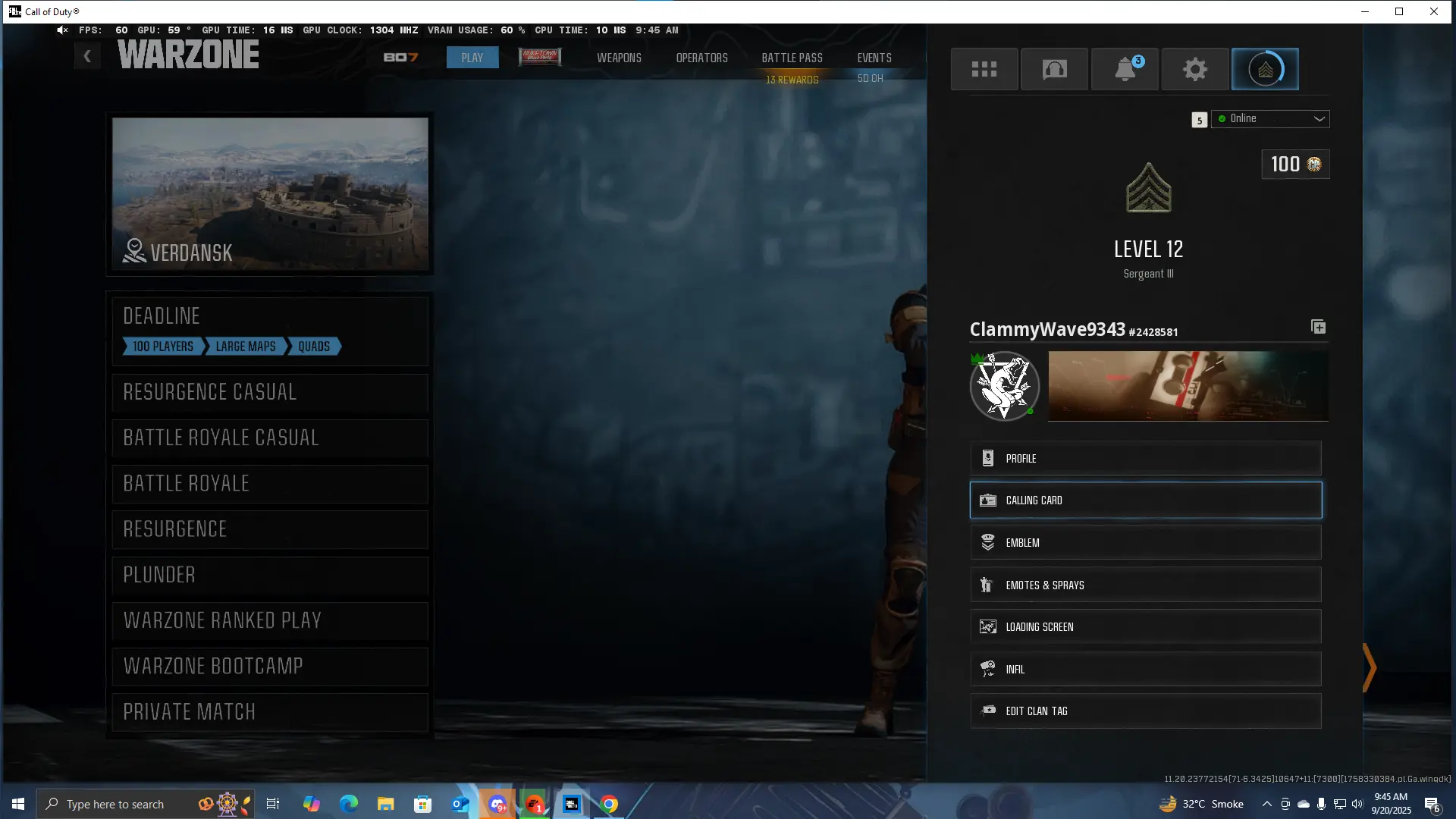Open Edit Clan Tag option

coord(1145,711)
